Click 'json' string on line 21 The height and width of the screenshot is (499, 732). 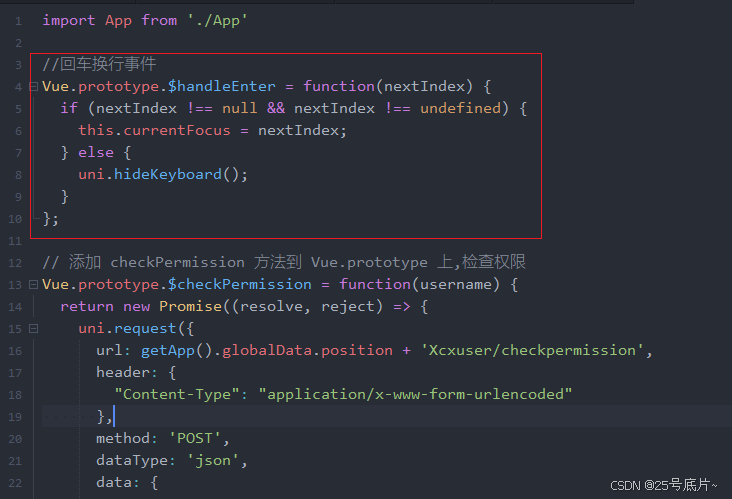tap(213, 461)
